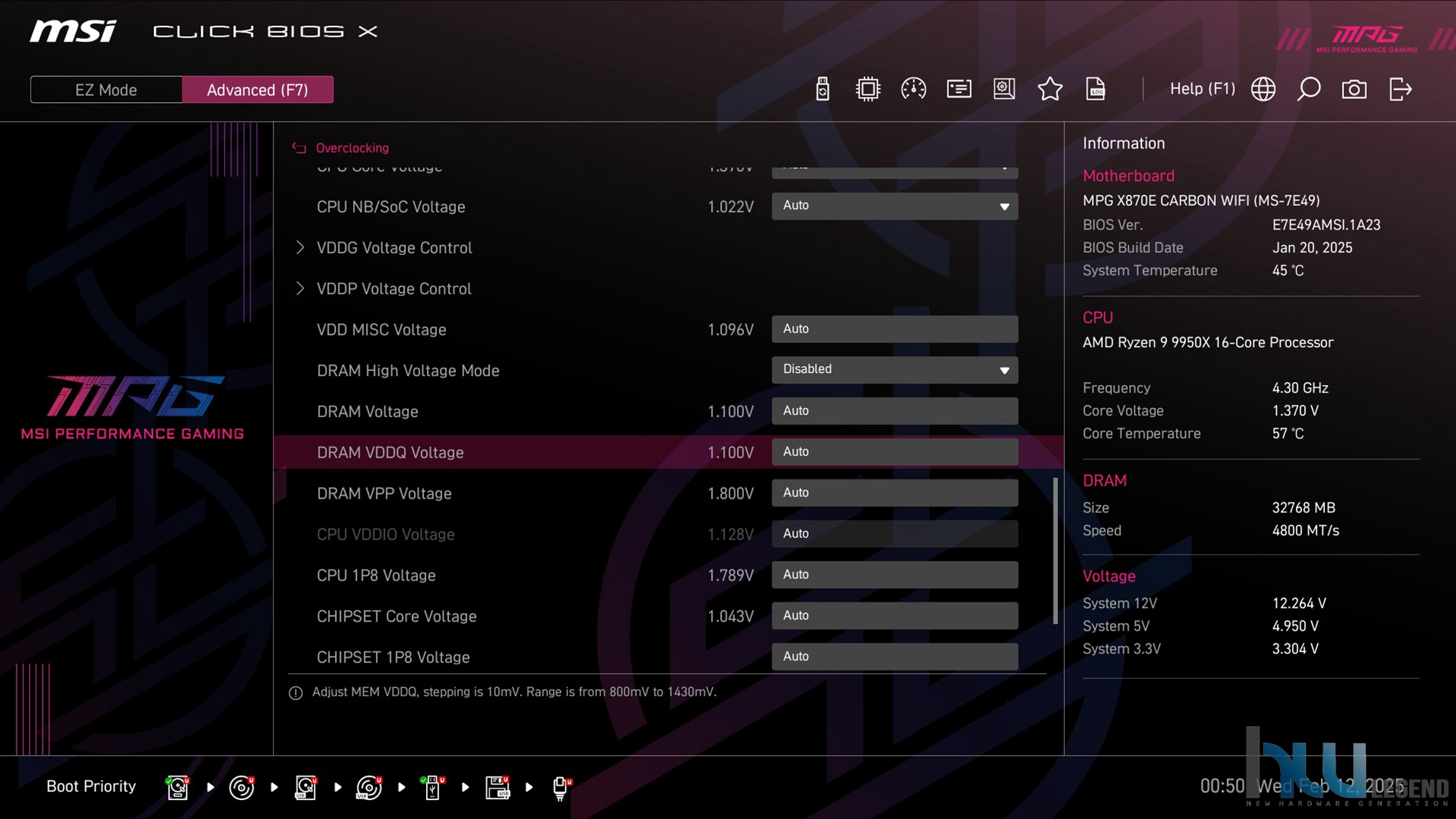Select the CPU NB/SoC Voltage label

pyautogui.click(x=390, y=207)
